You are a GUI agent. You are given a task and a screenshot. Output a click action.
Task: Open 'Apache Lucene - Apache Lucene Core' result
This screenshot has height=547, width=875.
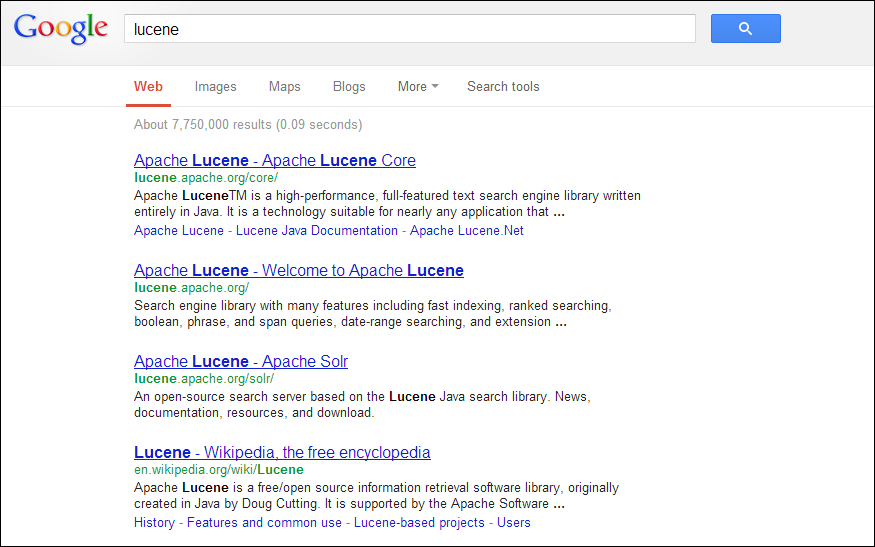click(275, 160)
